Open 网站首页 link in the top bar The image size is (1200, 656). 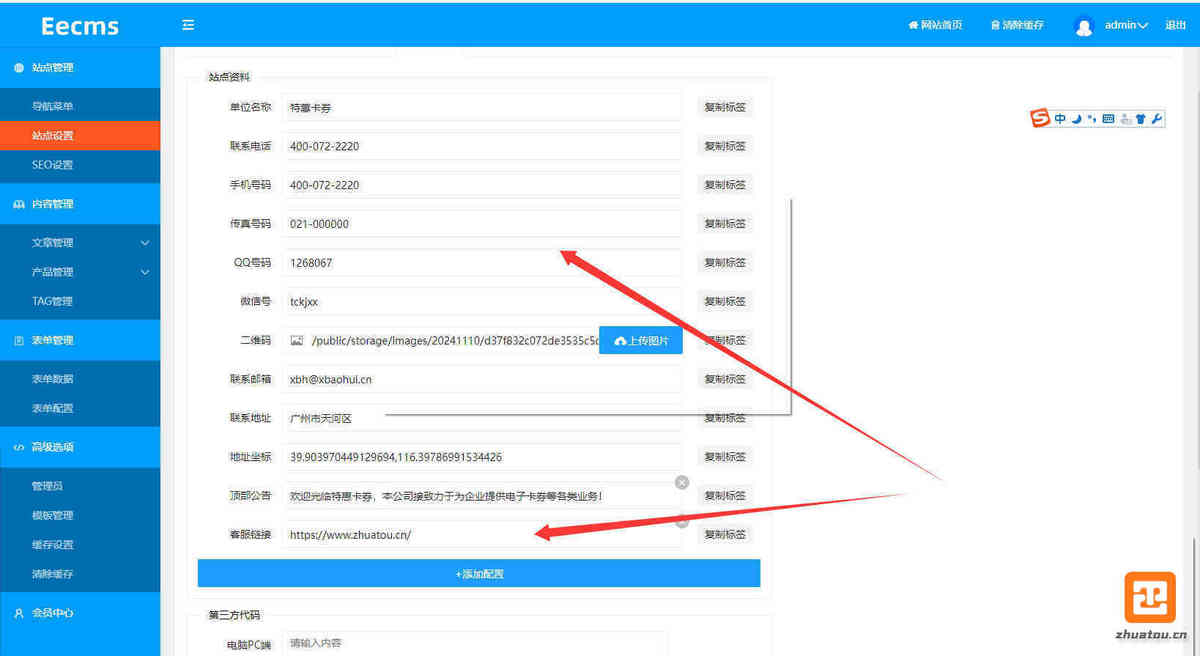[x=935, y=25]
